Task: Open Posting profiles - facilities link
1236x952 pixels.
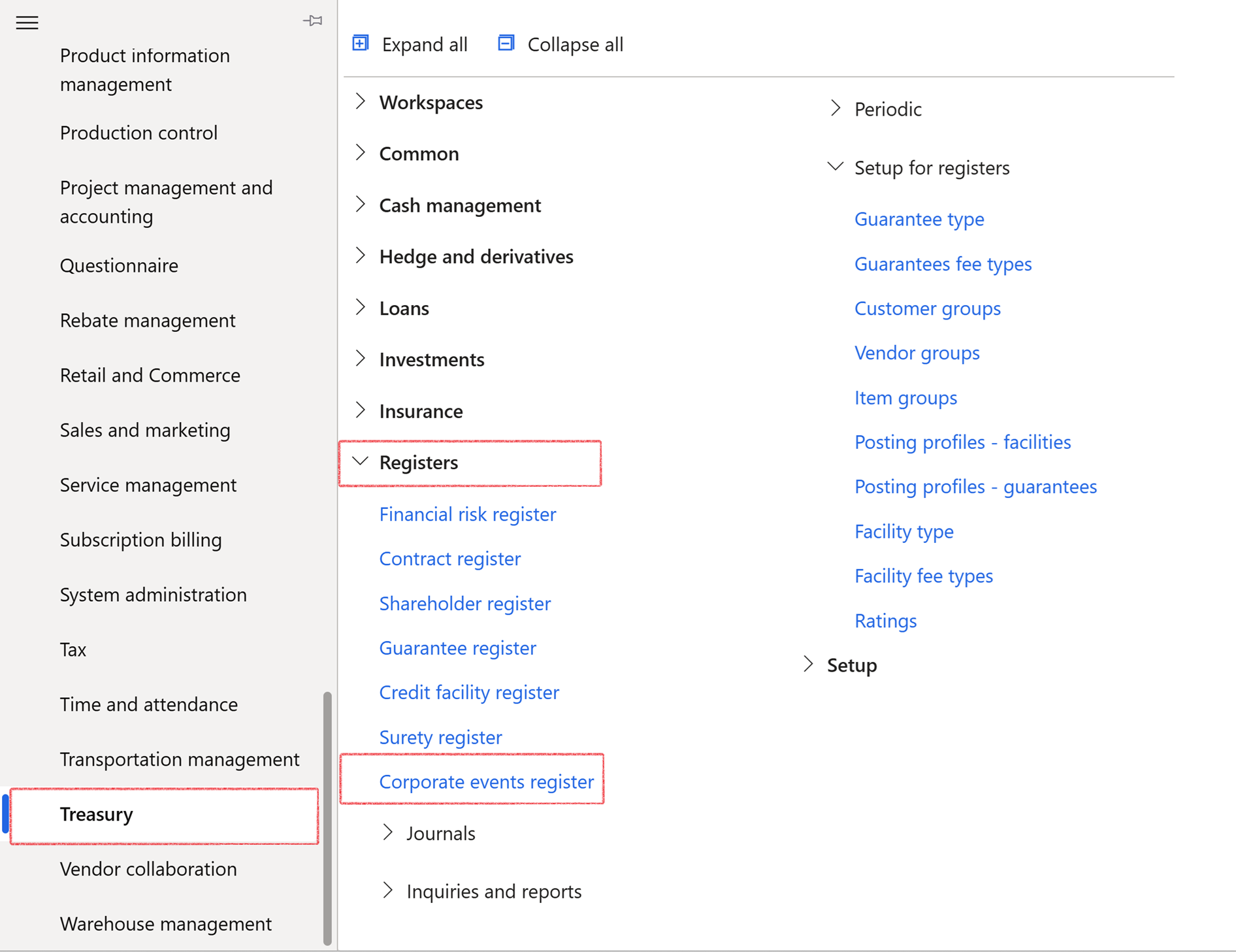Action: click(x=962, y=442)
